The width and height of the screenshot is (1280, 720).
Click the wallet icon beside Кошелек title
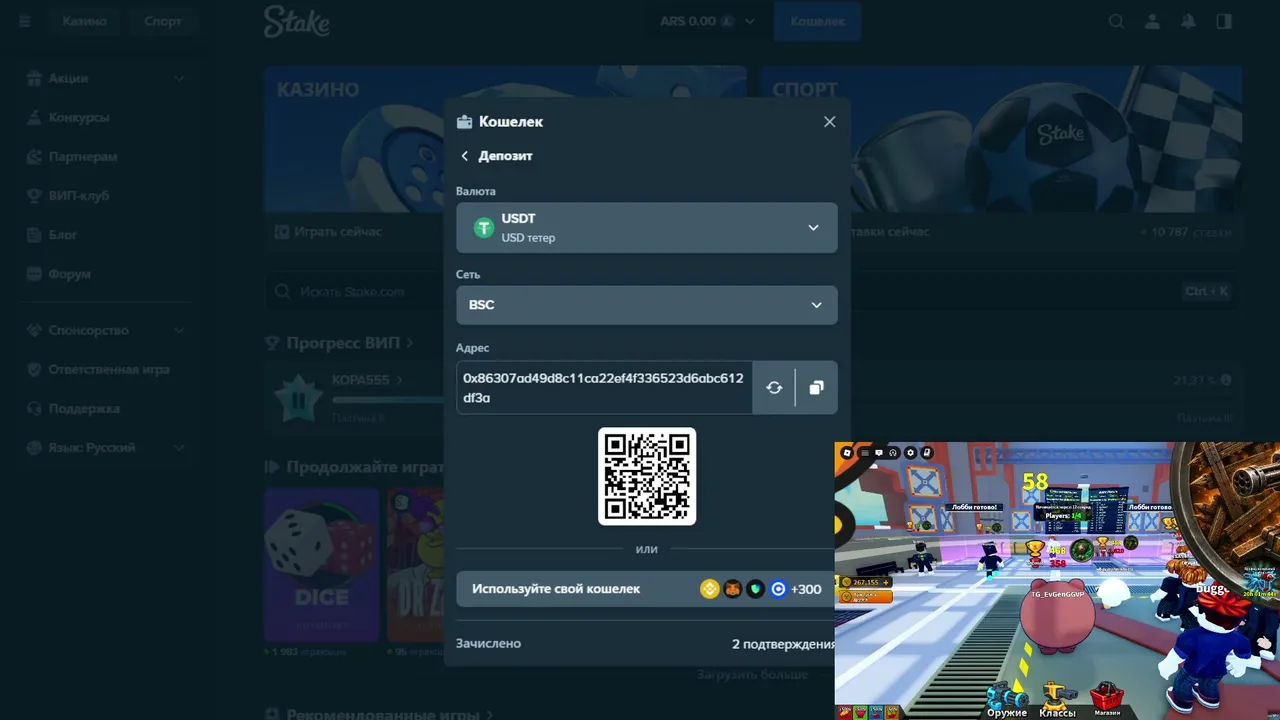(464, 122)
